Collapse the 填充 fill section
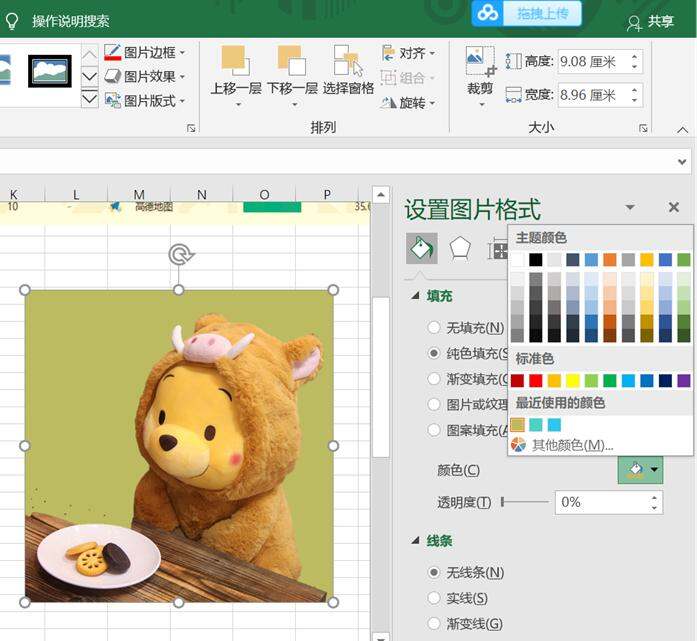Screen dimensions: 697x641 415,296
